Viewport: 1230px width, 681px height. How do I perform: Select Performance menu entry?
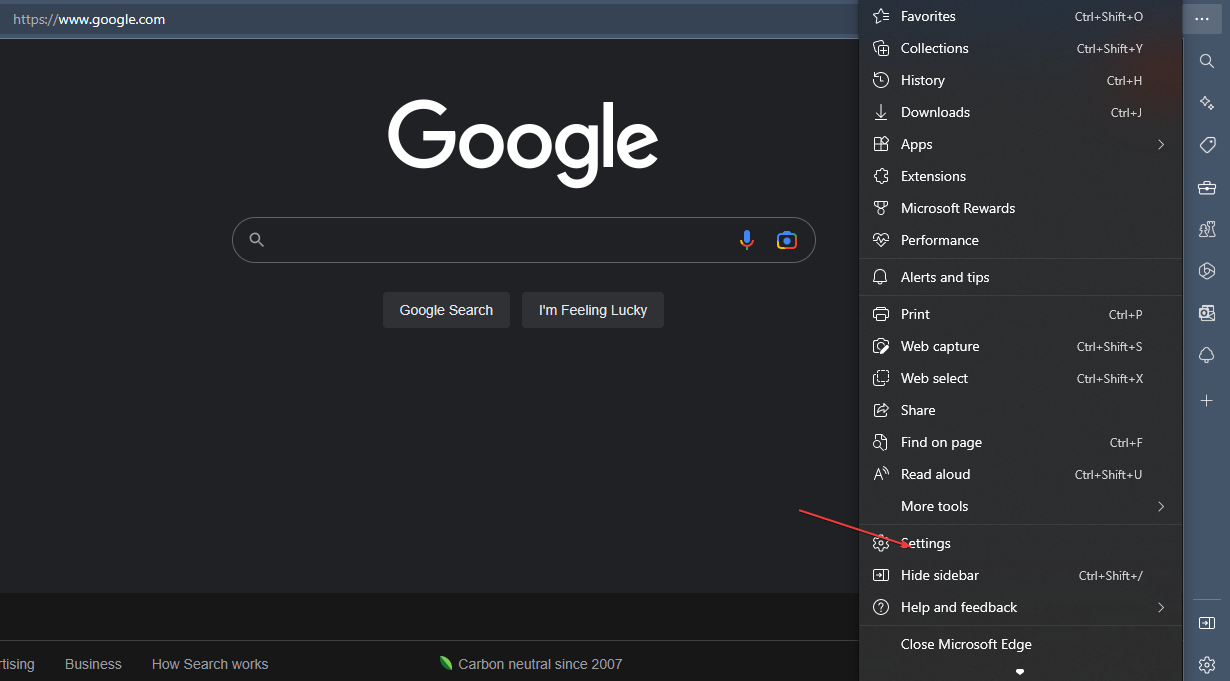click(x=1020, y=240)
